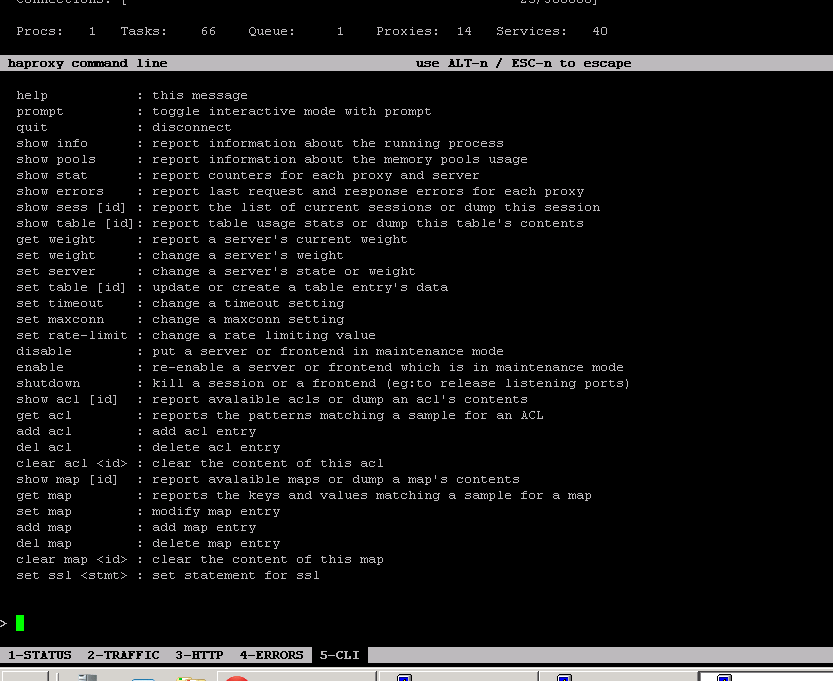Image resolution: width=833 pixels, height=681 pixels.
Task: Switch to the 1-STATUS tab
Action: 40,655
